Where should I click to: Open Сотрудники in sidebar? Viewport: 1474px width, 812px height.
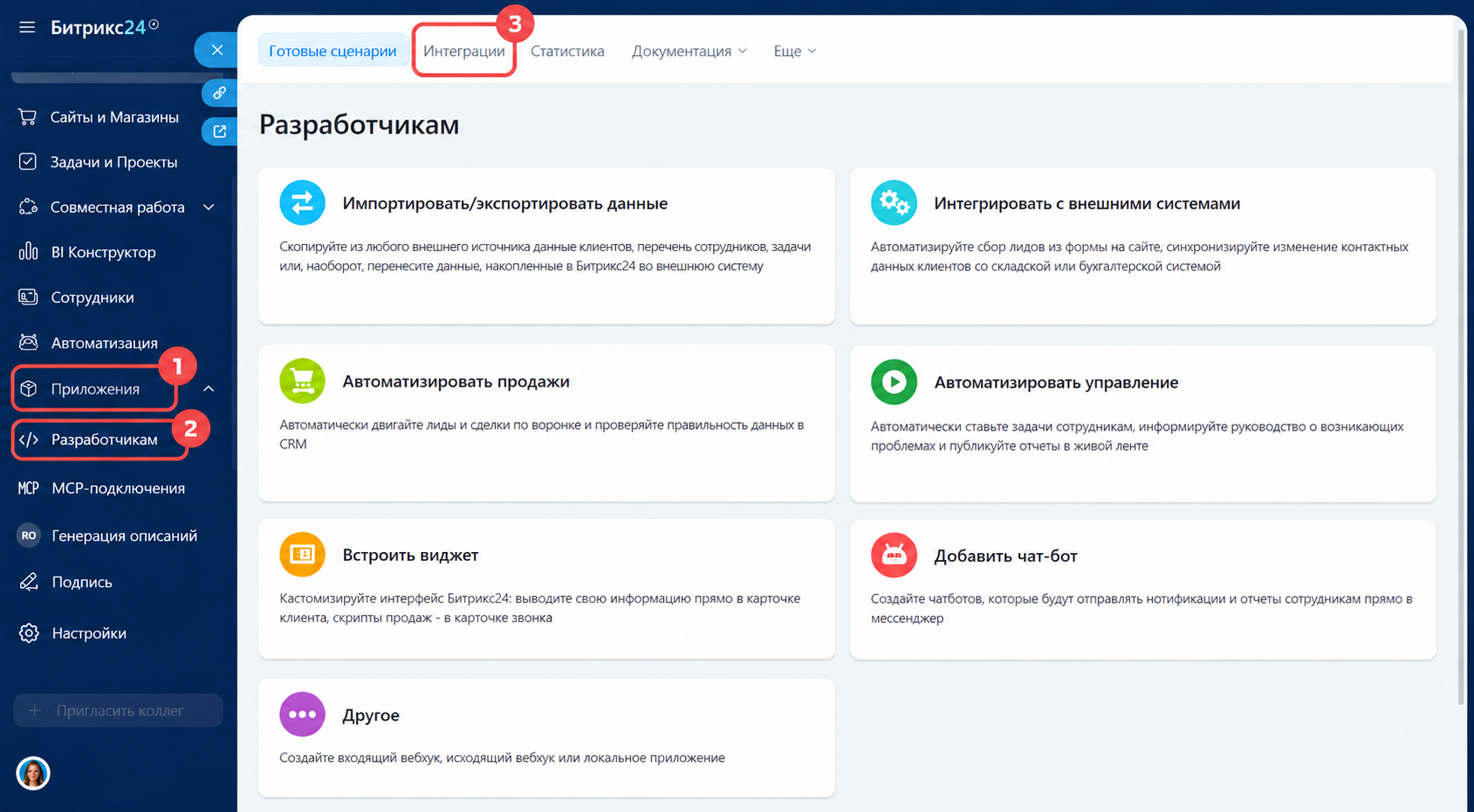[x=93, y=297]
